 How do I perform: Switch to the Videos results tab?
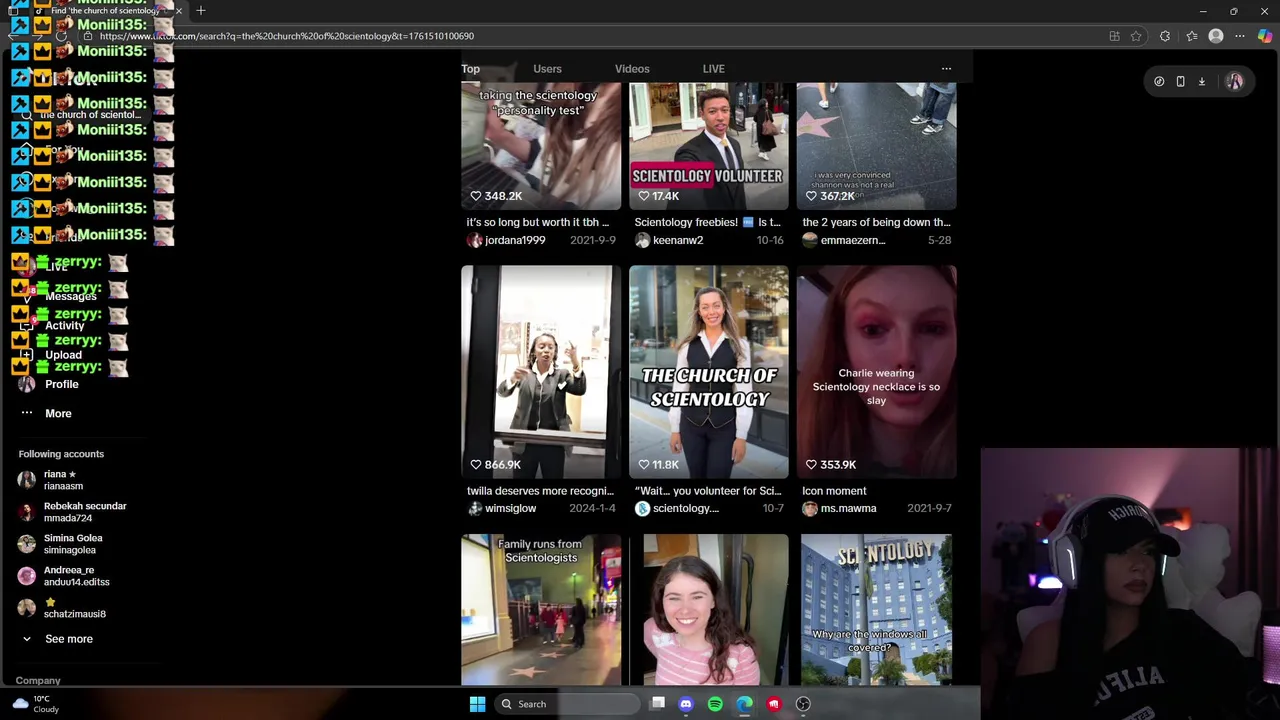click(x=632, y=69)
